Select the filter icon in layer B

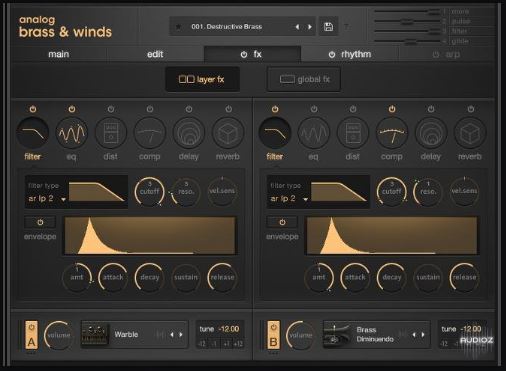click(275, 133)
